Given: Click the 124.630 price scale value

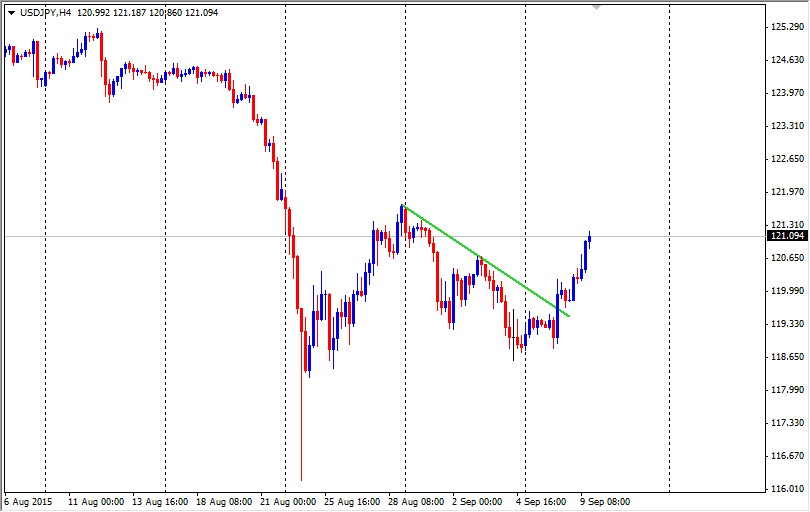Looking at the screenshot, I should [787, 60].
